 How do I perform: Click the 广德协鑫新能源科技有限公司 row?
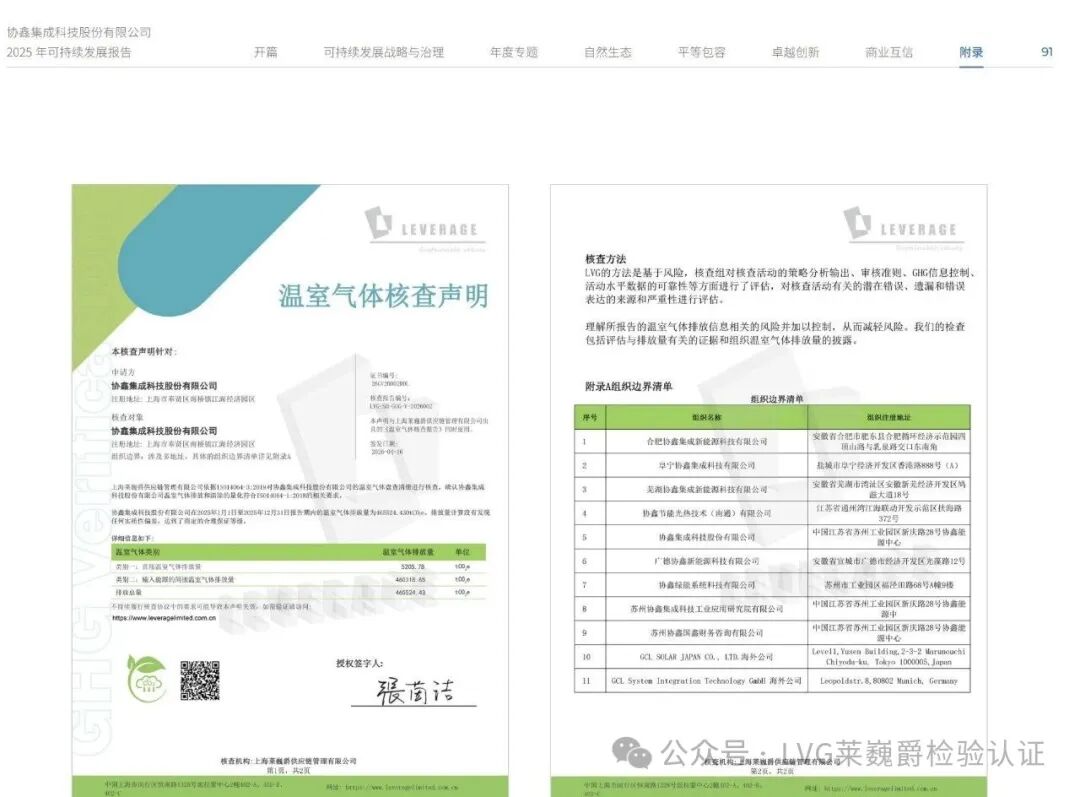pyautogui.click(x=772, y=561)
